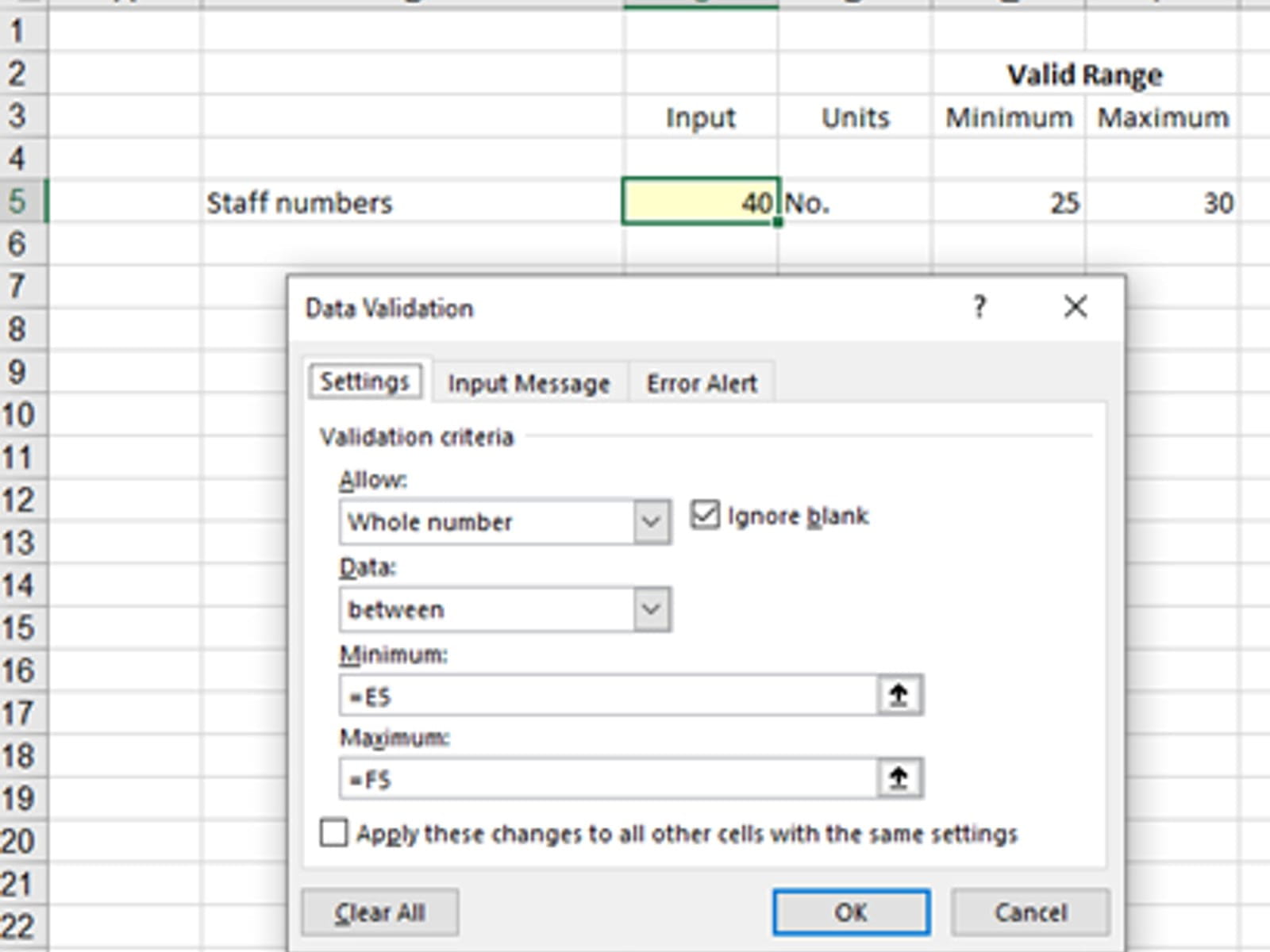Click the Clear All button

379,912
